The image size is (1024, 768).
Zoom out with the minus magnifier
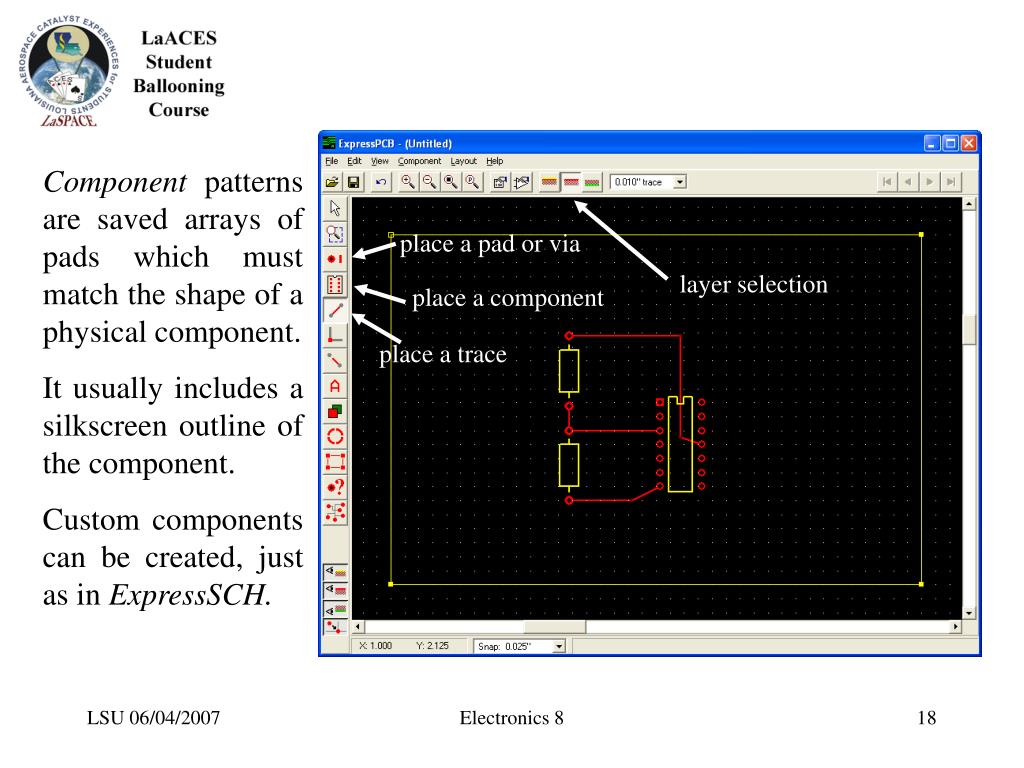[x=429, y=182]
